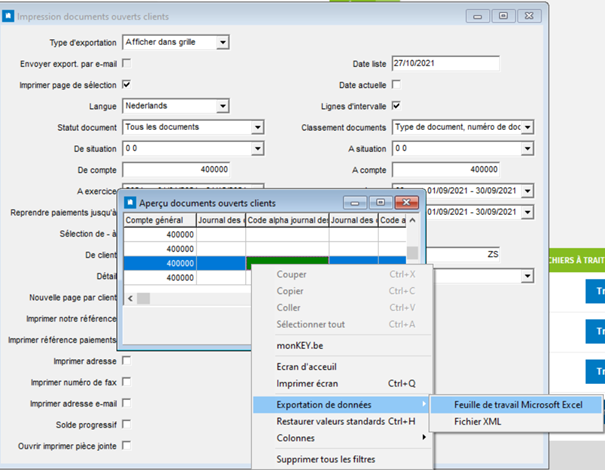Viewport: 605px width, 470px height.
Task: Maximize the Aperçu documents ouverts clients window
Action: [x=380, y=202]
